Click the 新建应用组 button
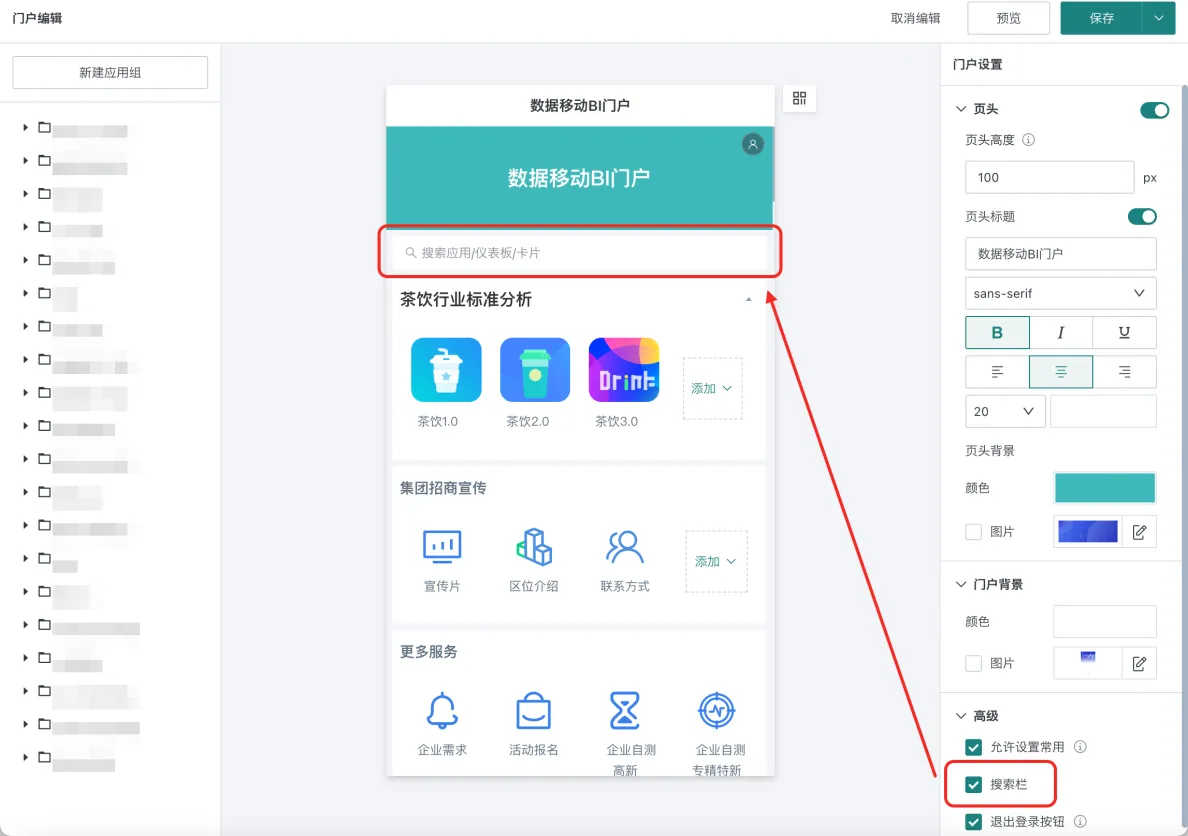Screen dimensions: 1188x836 point(110,72)
